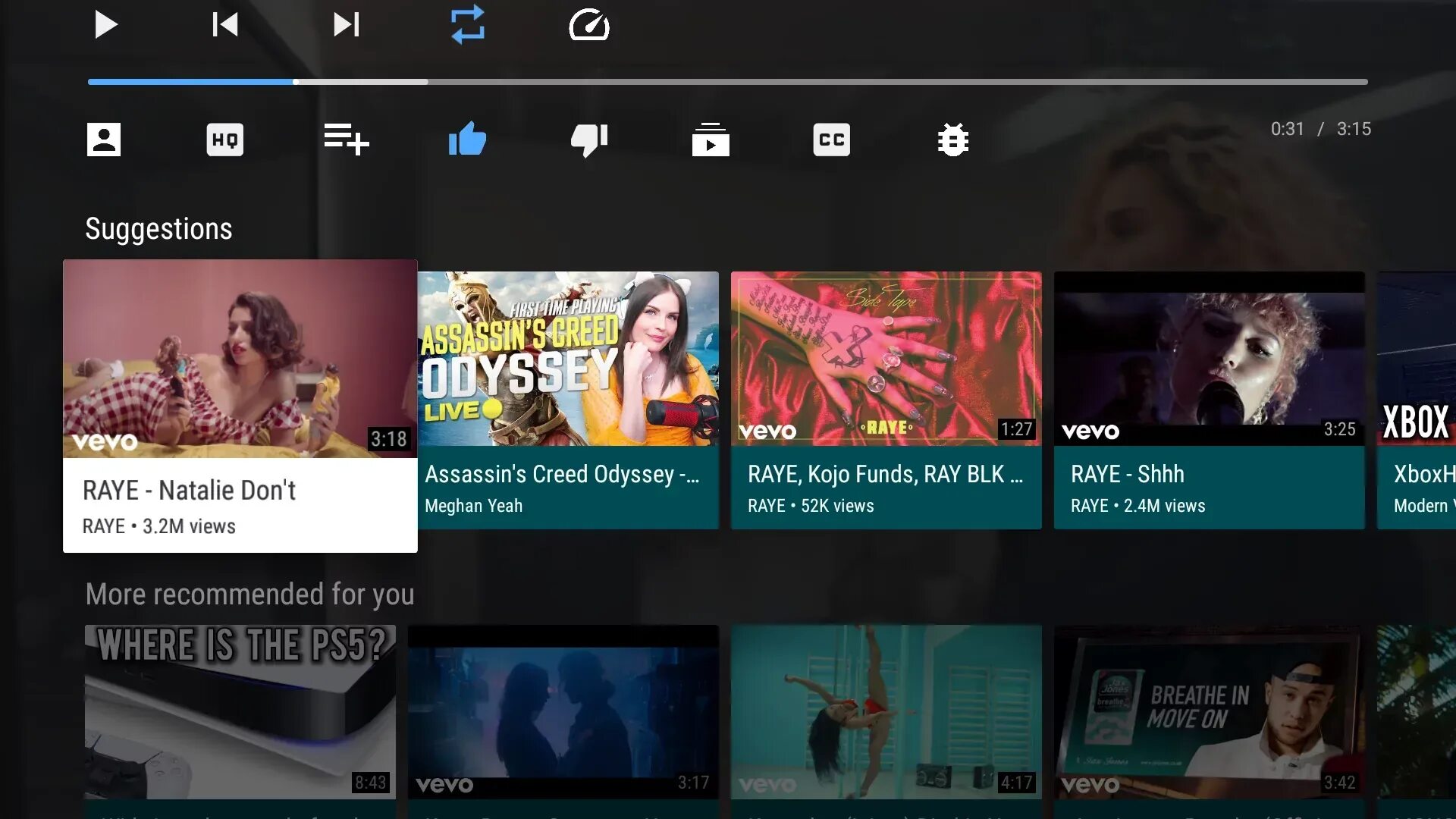Adjust playback speed with the speedometer icon
Viewport: 1456px width, 819px height.
pos(589,25)
